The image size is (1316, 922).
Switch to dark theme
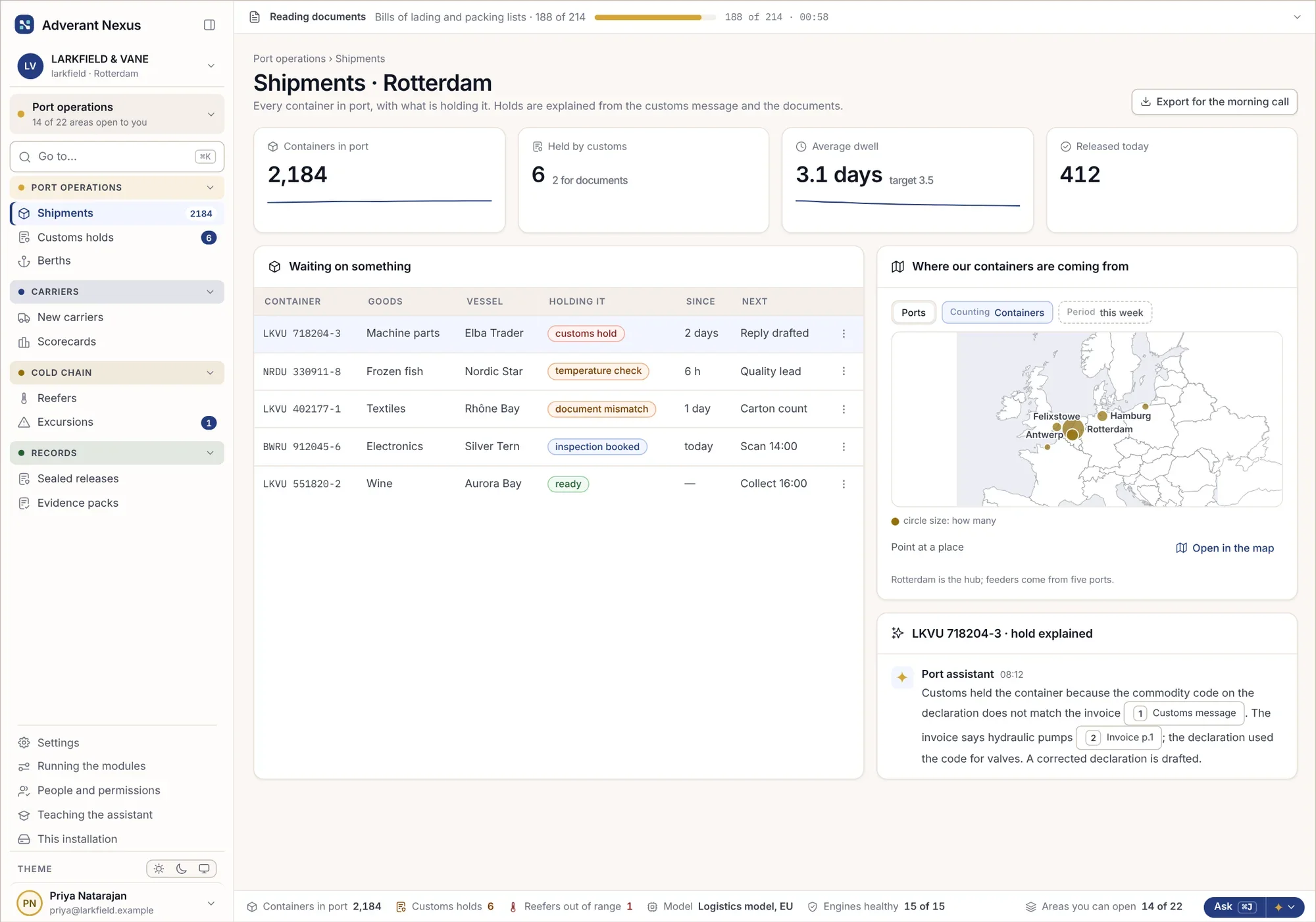[182, 869]
